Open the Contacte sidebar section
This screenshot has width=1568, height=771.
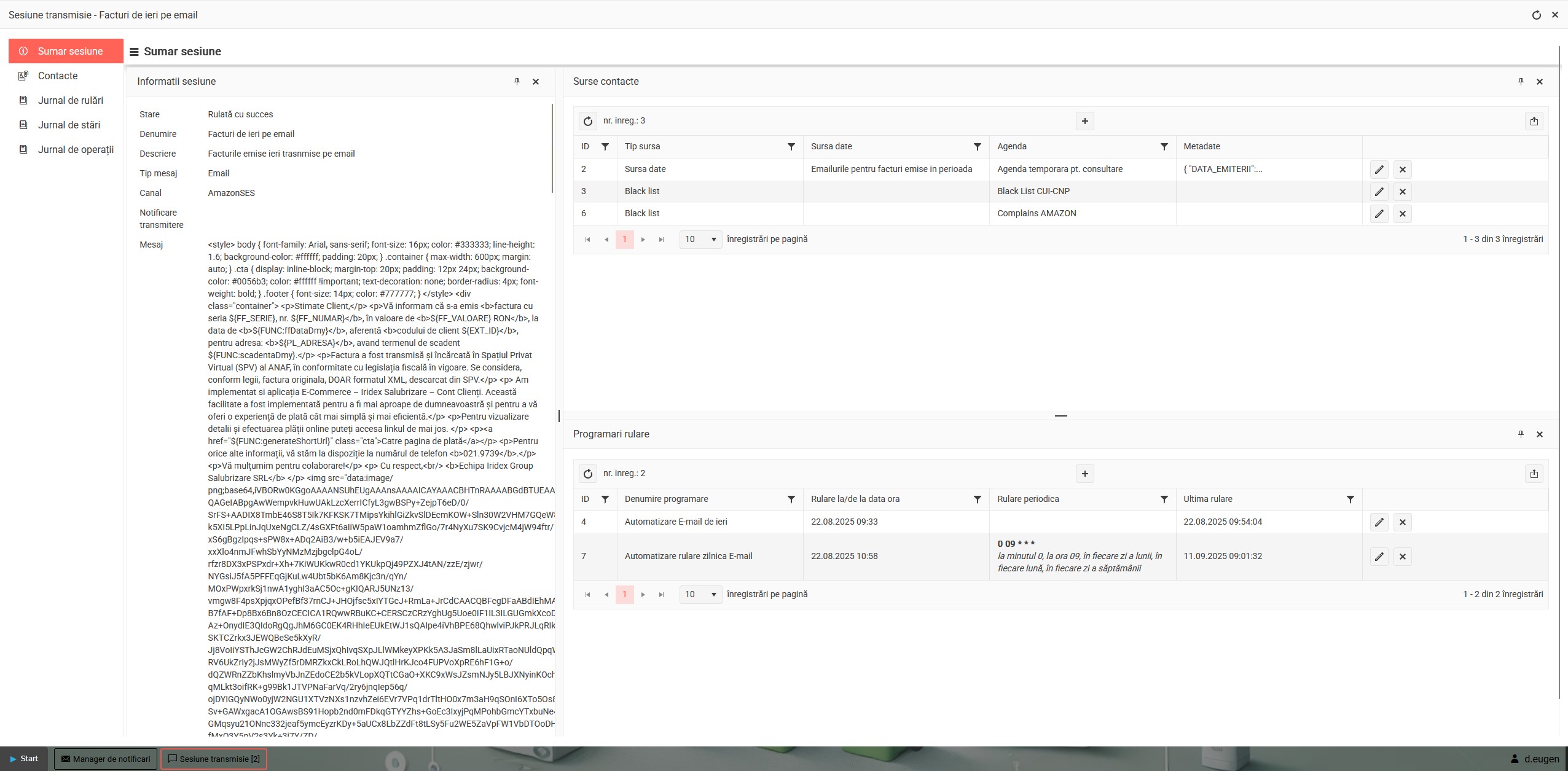pos(58,76)
